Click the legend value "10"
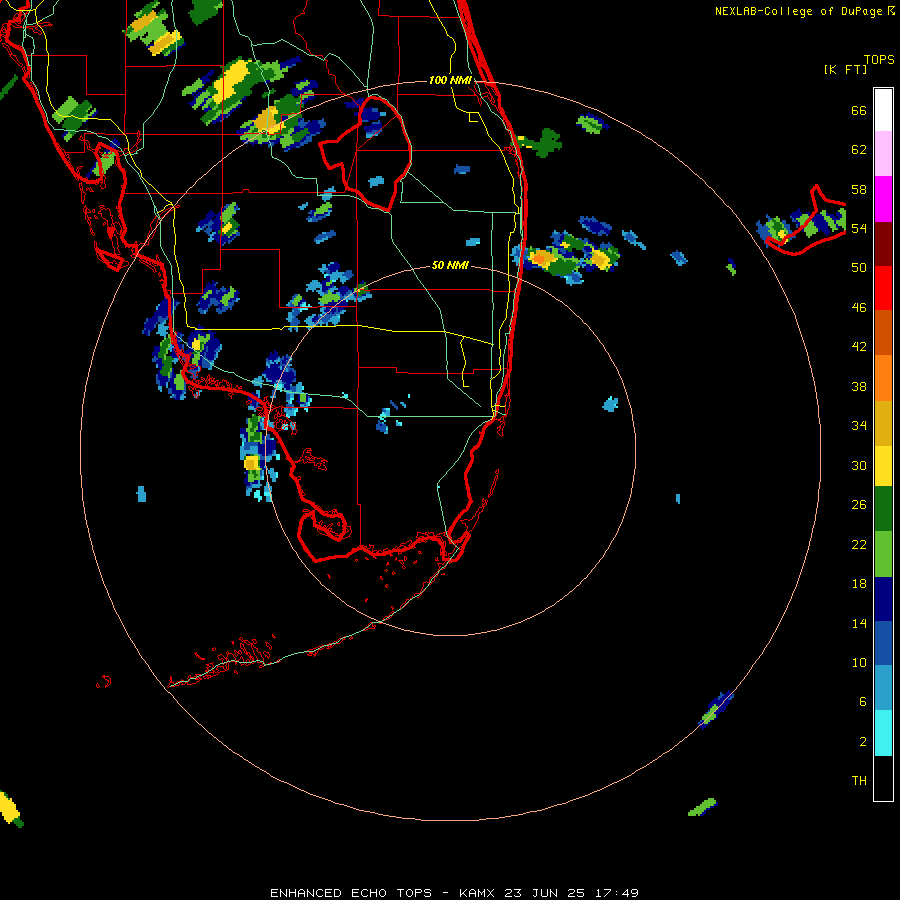The image size is (900, 900). click(859, 662)
